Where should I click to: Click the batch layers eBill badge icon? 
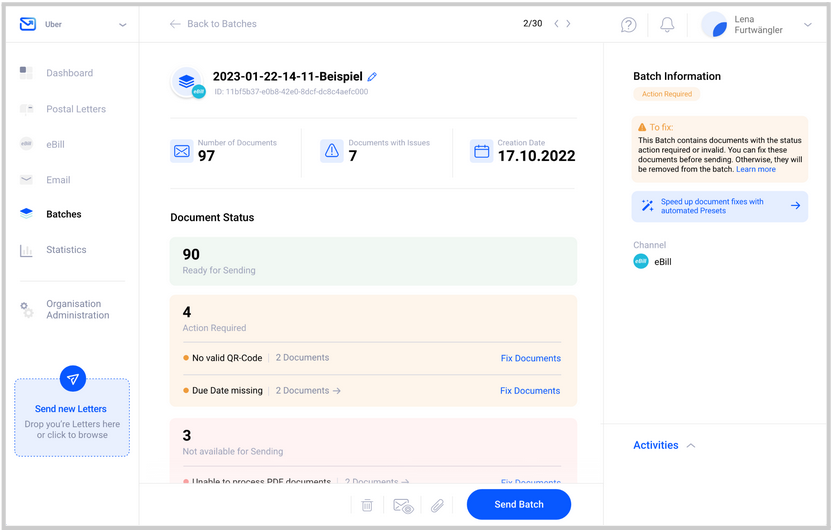click(x=187, y=83)
